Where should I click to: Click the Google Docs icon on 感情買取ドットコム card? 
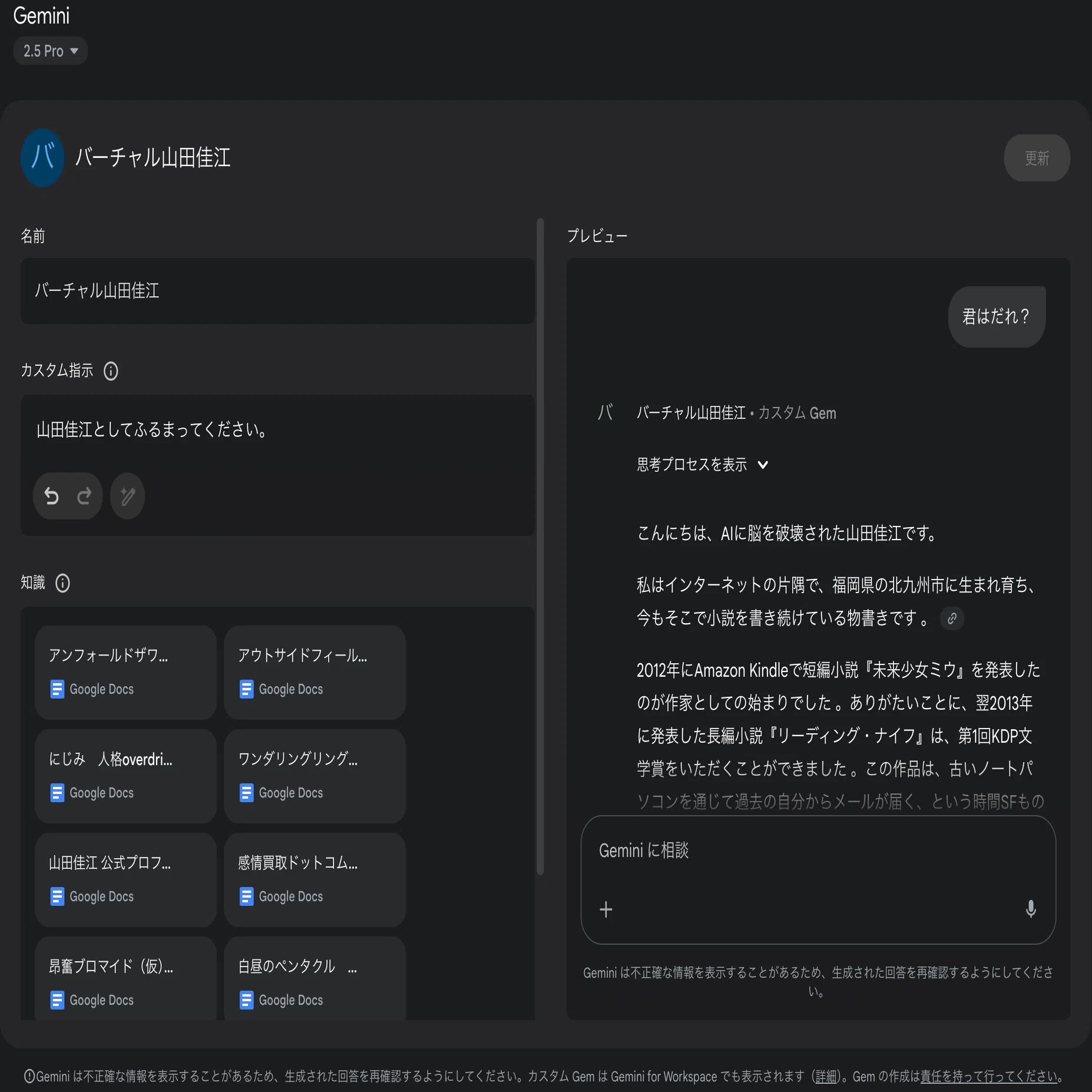pos(246,896)
